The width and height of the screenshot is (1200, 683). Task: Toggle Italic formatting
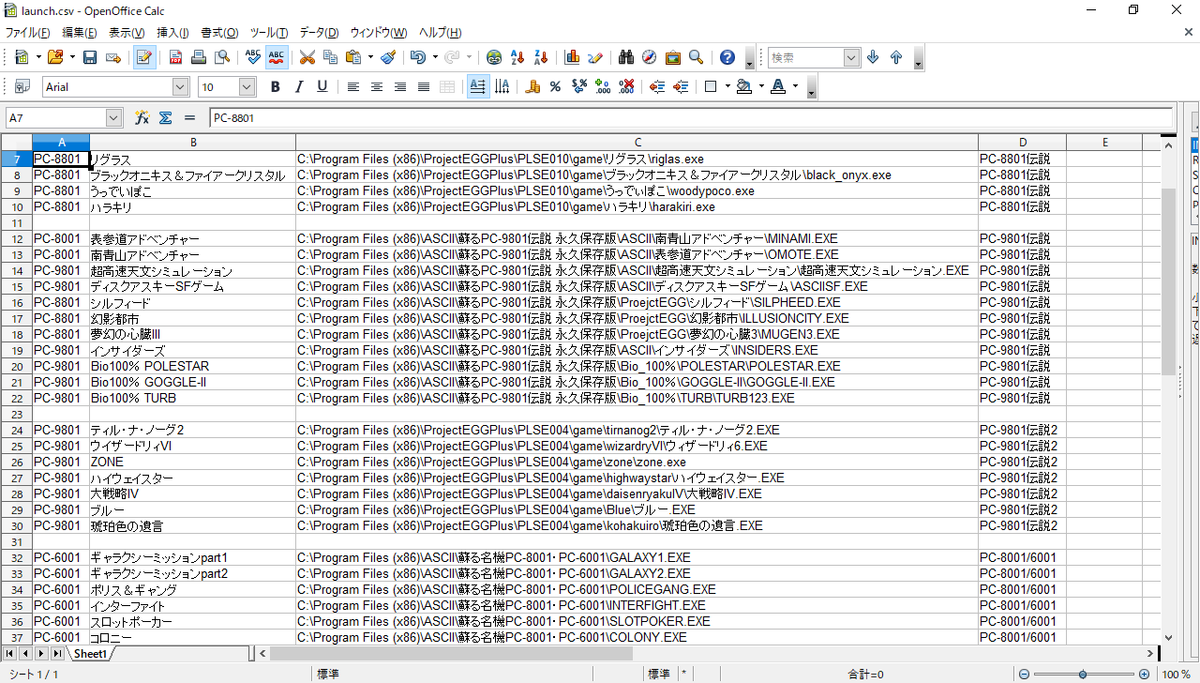pyautogui.click(x=298, y=87)
